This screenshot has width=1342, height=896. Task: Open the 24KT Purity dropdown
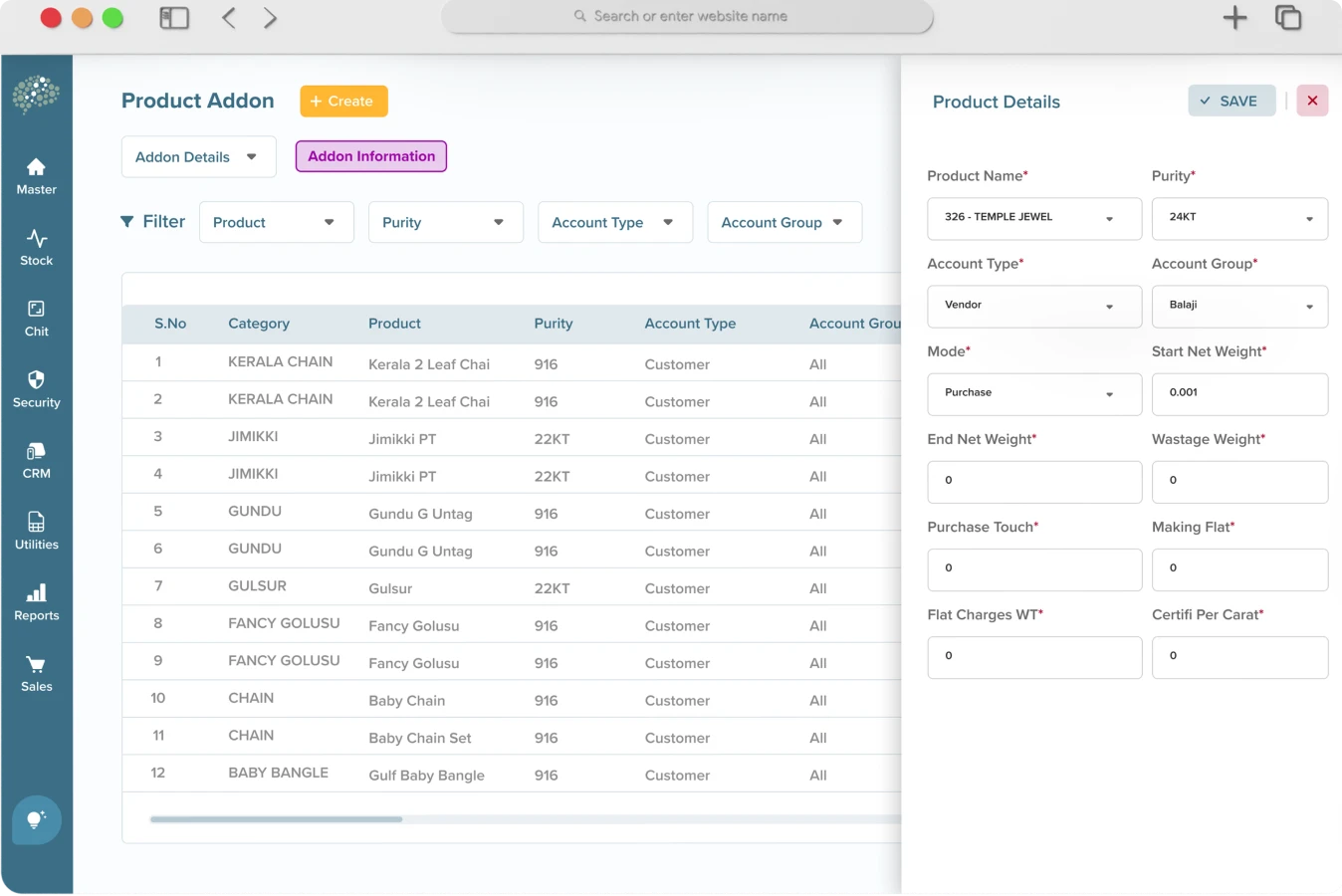(1239, 218)
